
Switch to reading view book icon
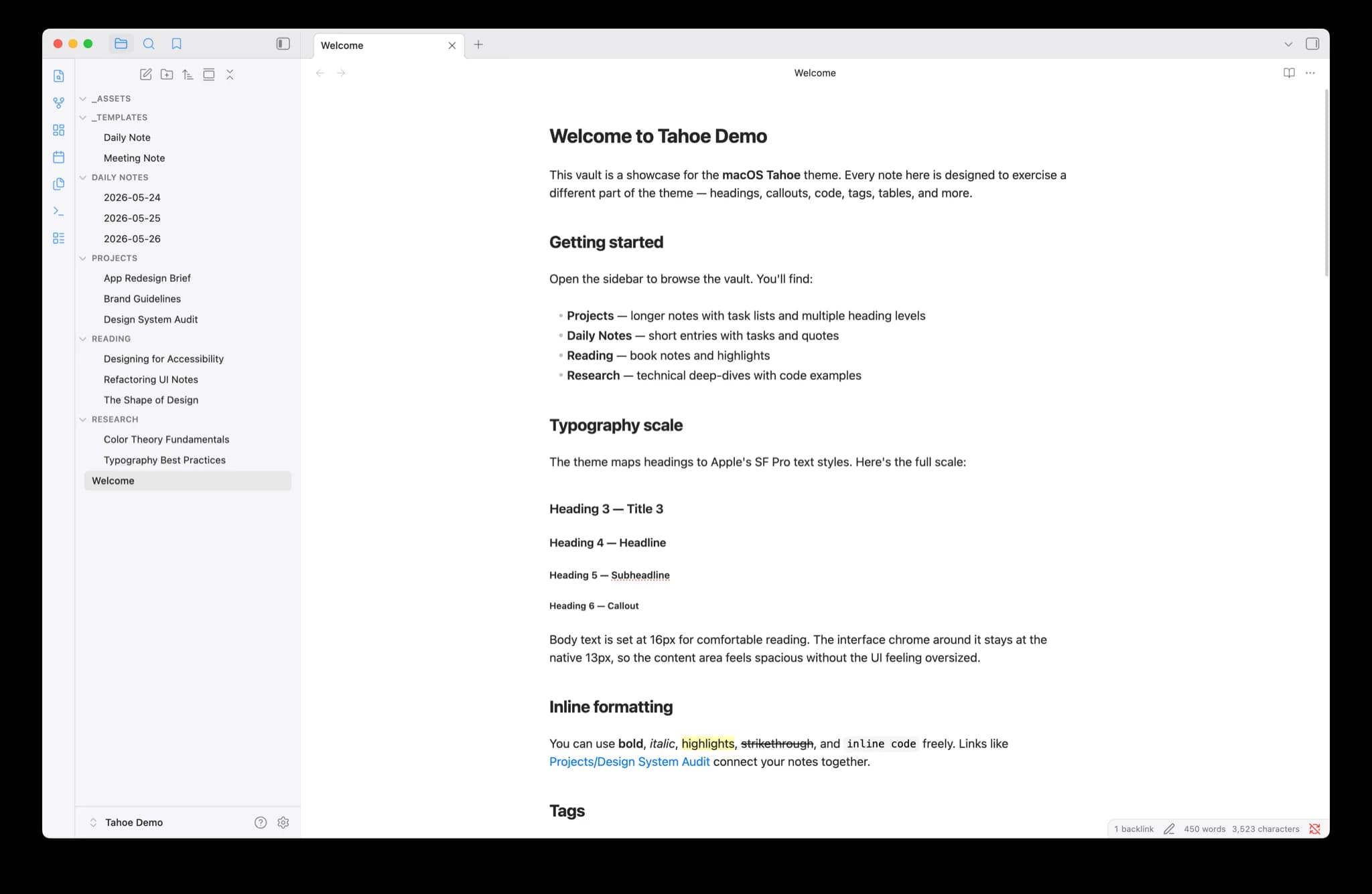coord(1289,73)
